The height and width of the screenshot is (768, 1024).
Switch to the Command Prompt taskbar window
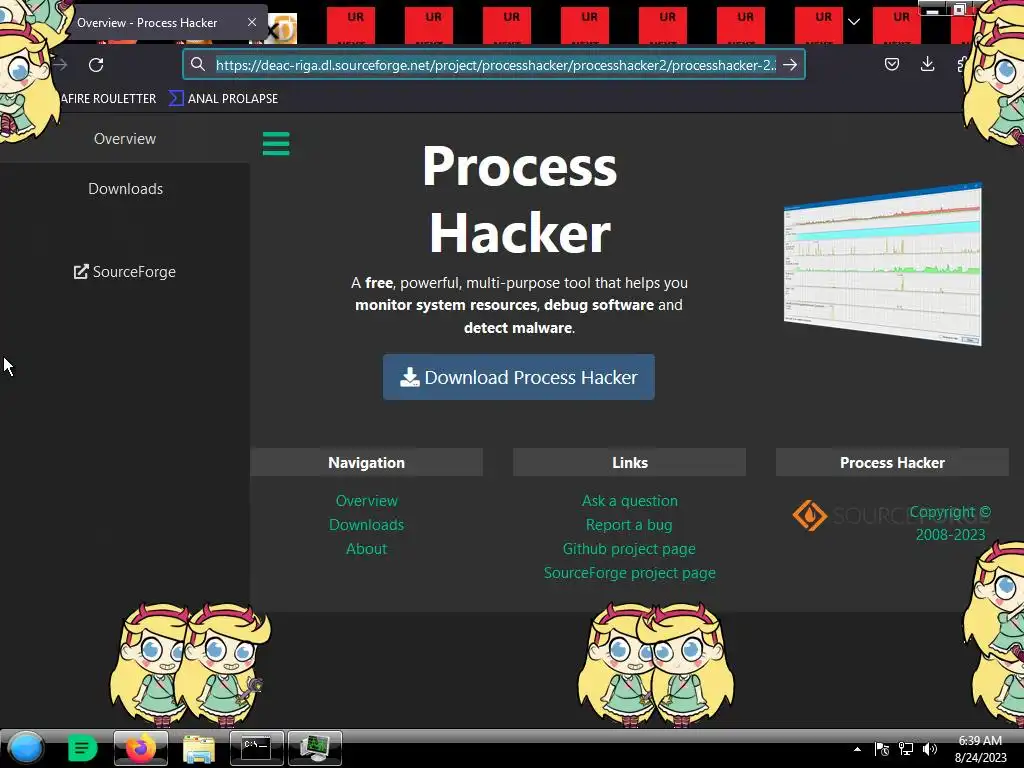click(257, 748)
